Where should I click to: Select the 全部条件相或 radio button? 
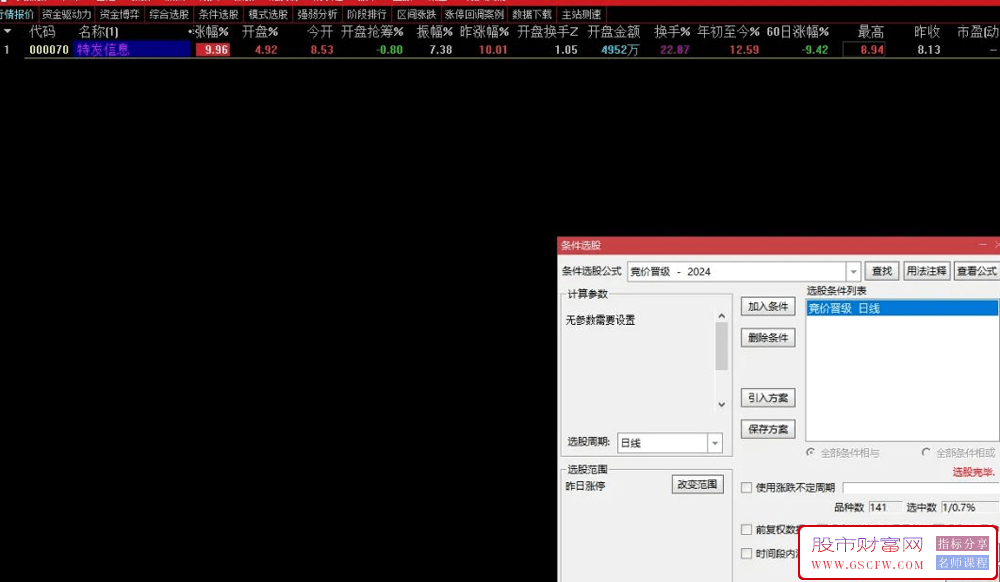tap(925, 452)
